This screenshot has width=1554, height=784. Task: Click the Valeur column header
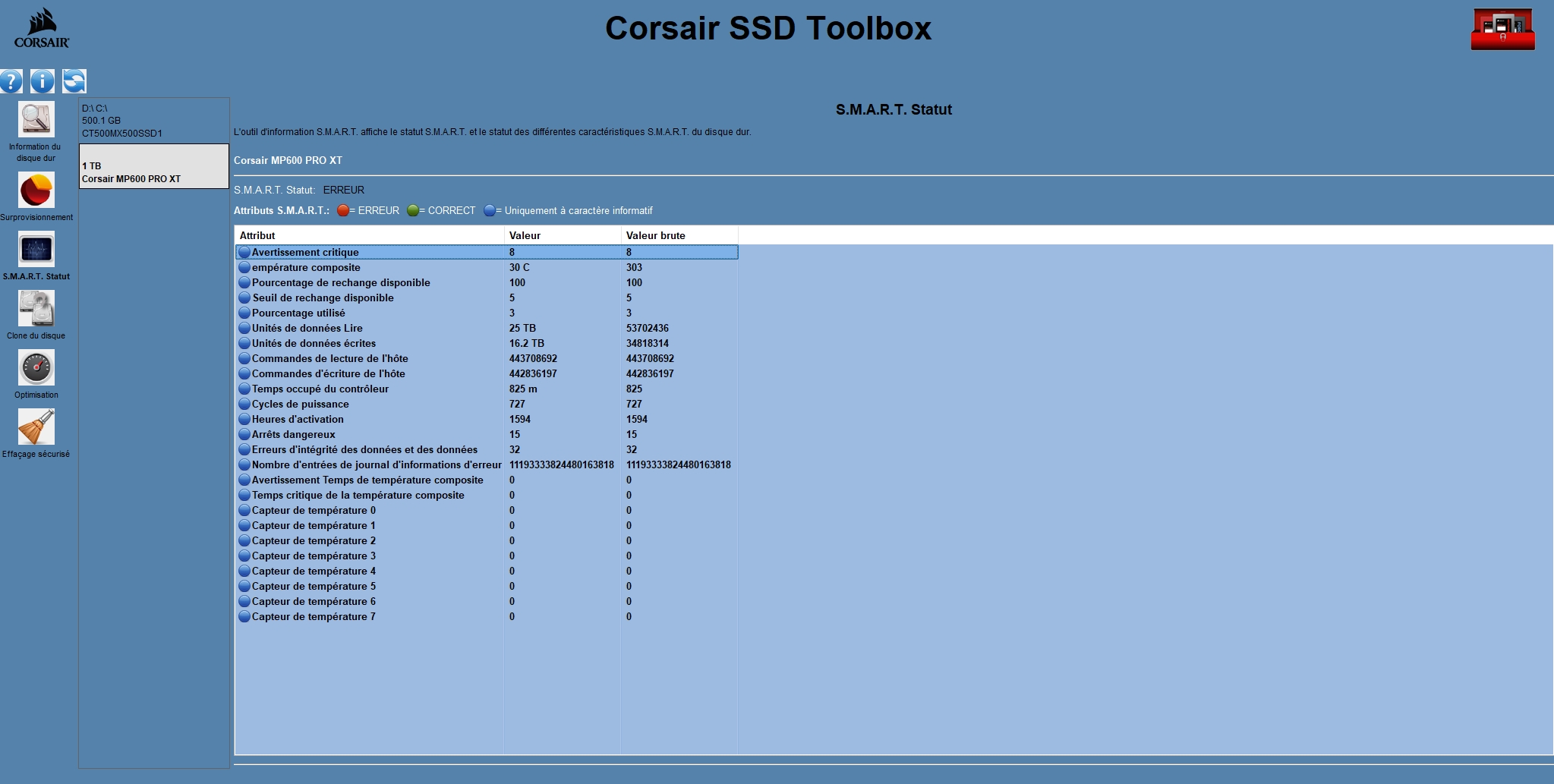tap(562, 235)
